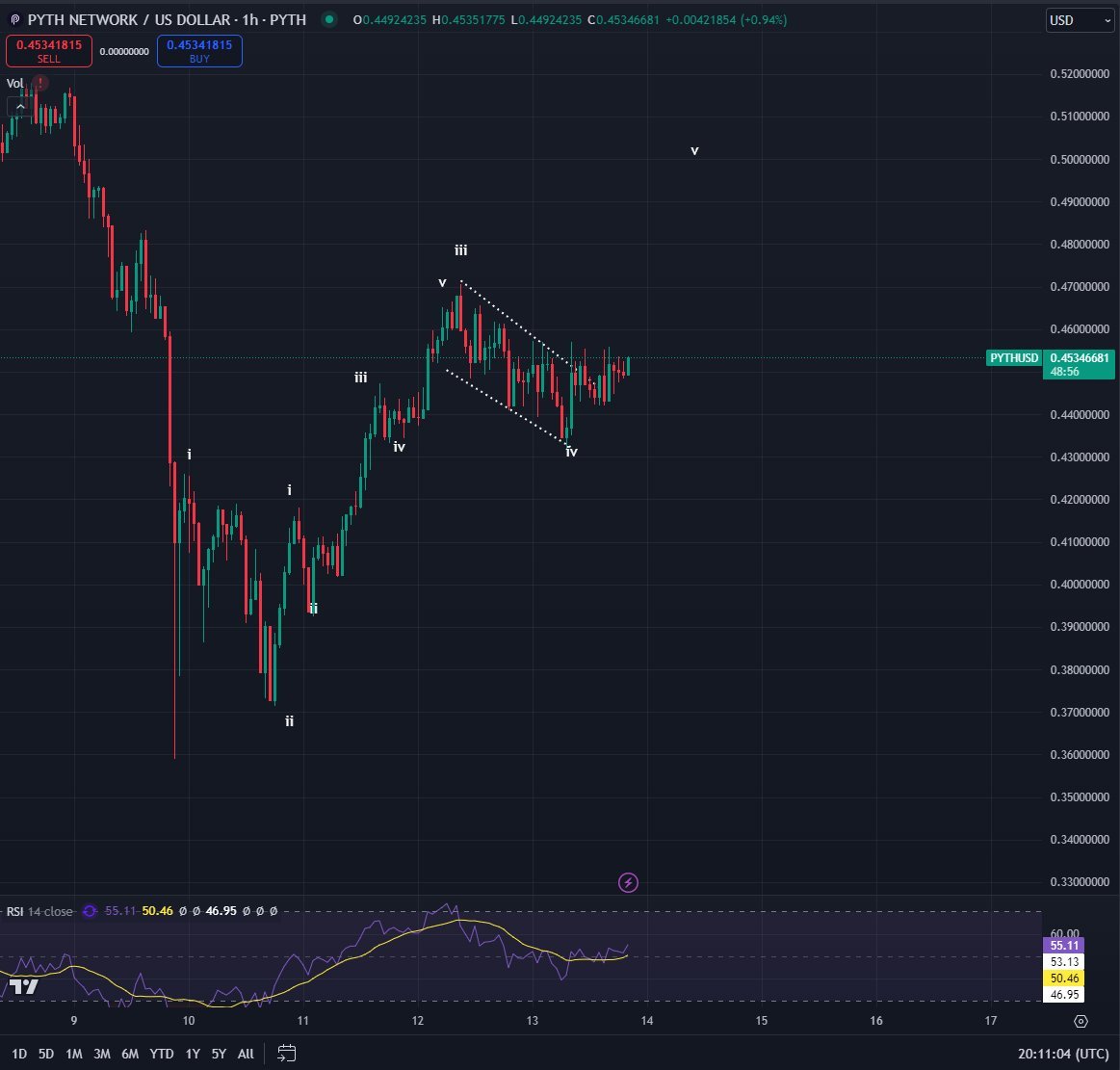This screenshot has height=1070, width=1120.
Task: Click the purple lightning bolt event icon
Action: coord(628,882)
